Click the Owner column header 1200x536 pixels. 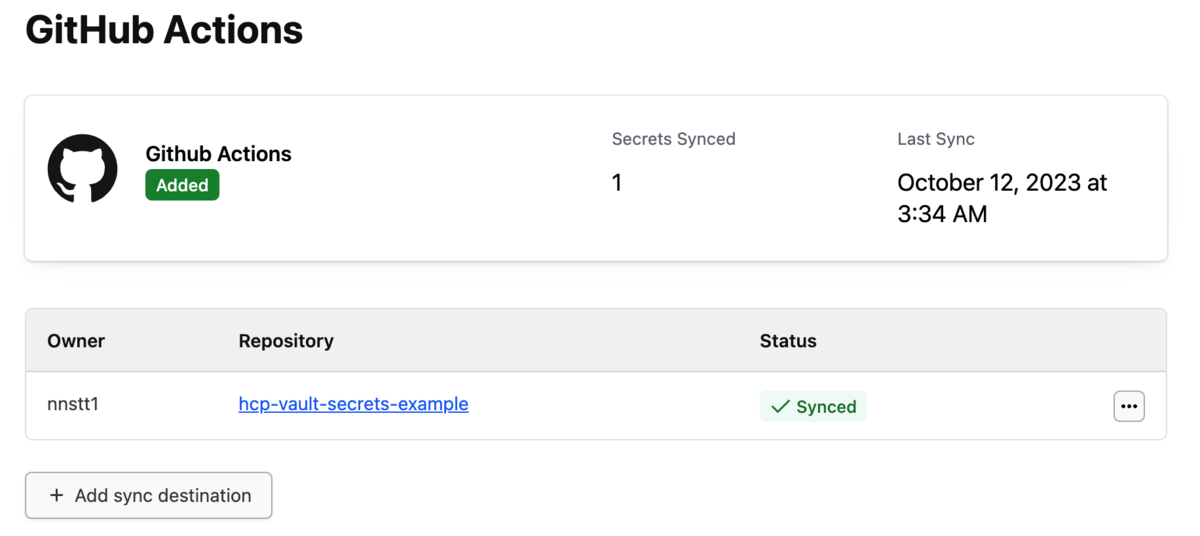tap(76, 341)
